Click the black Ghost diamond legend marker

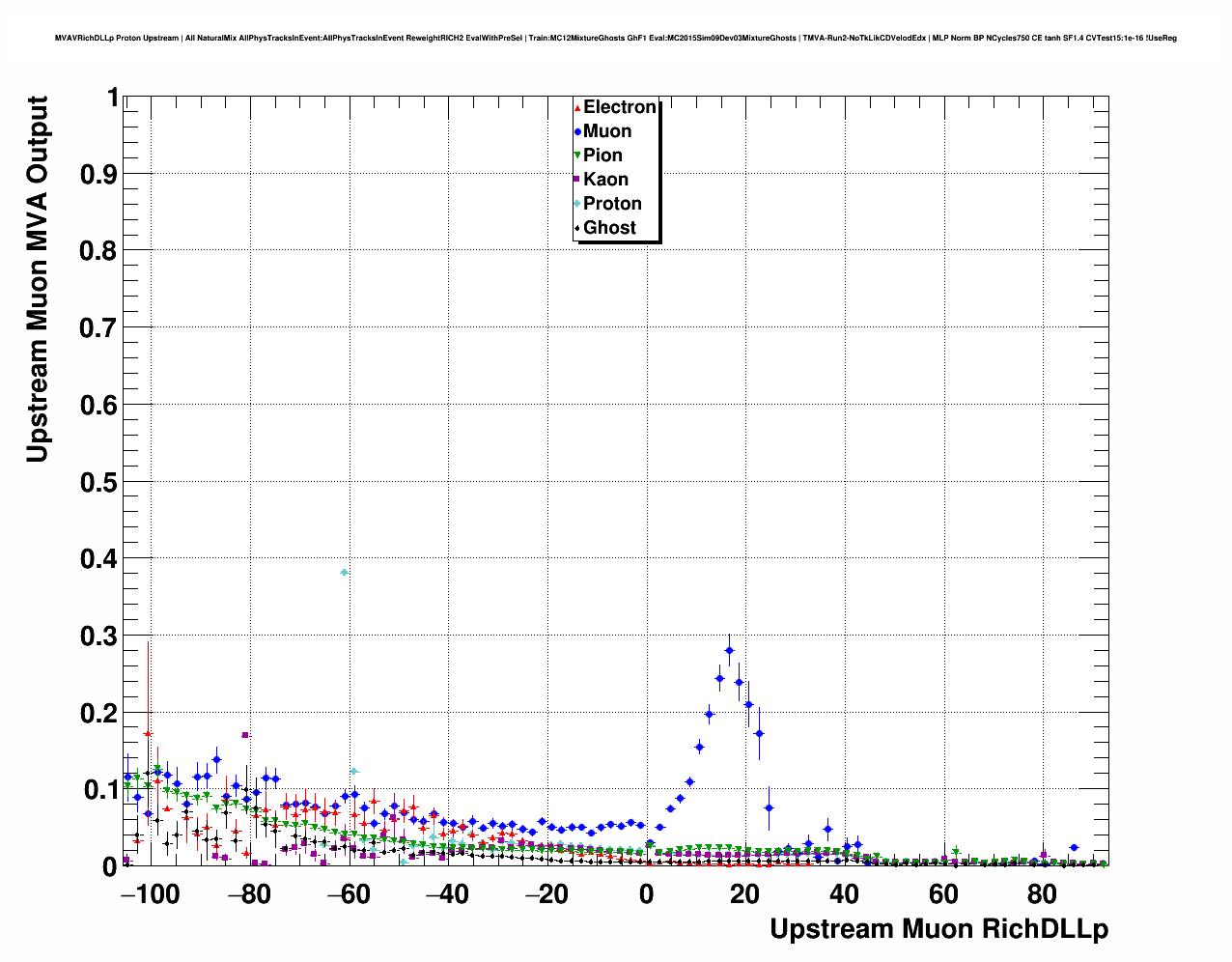coord(577,228)
